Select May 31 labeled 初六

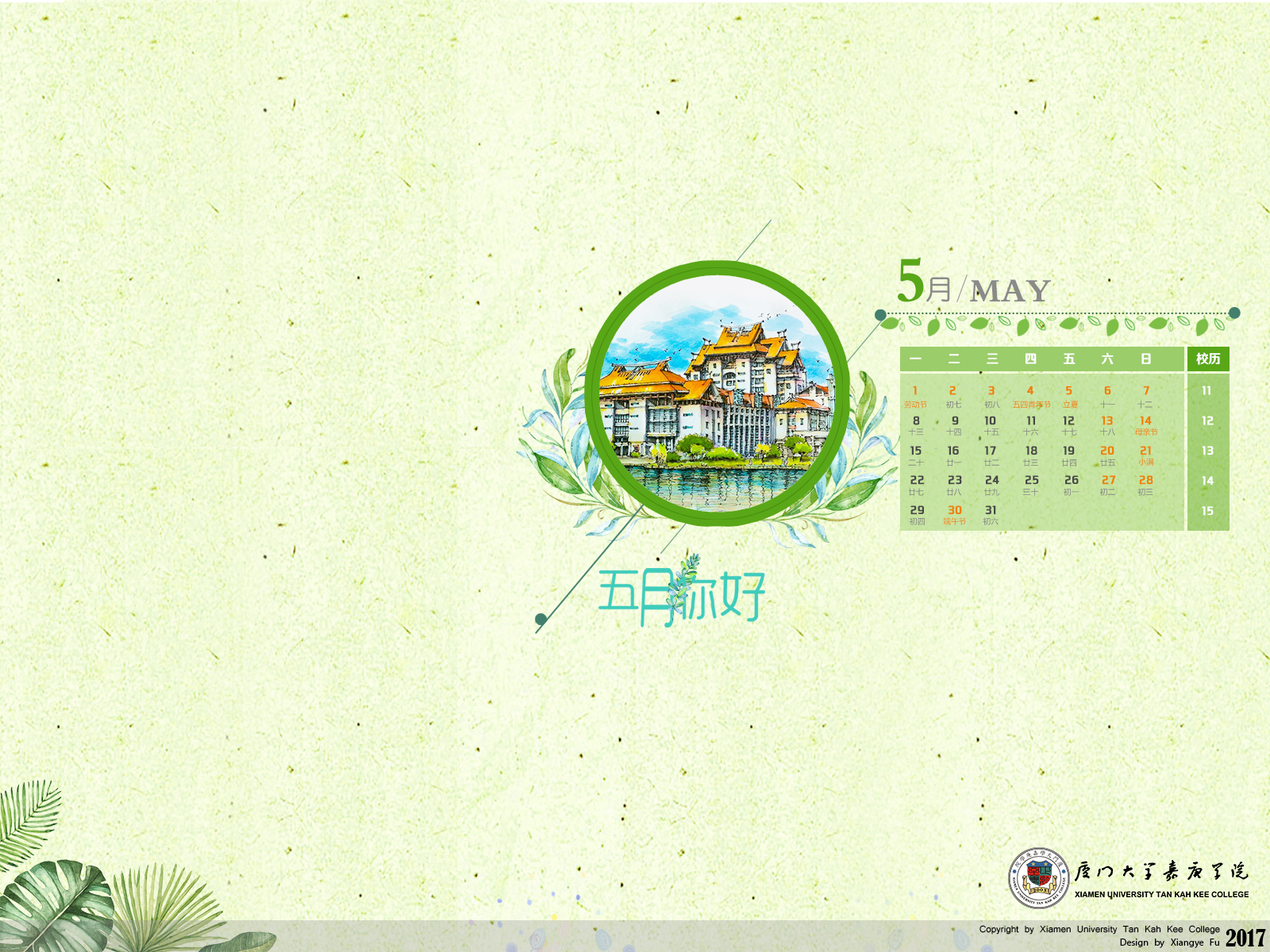click(991, 515)
